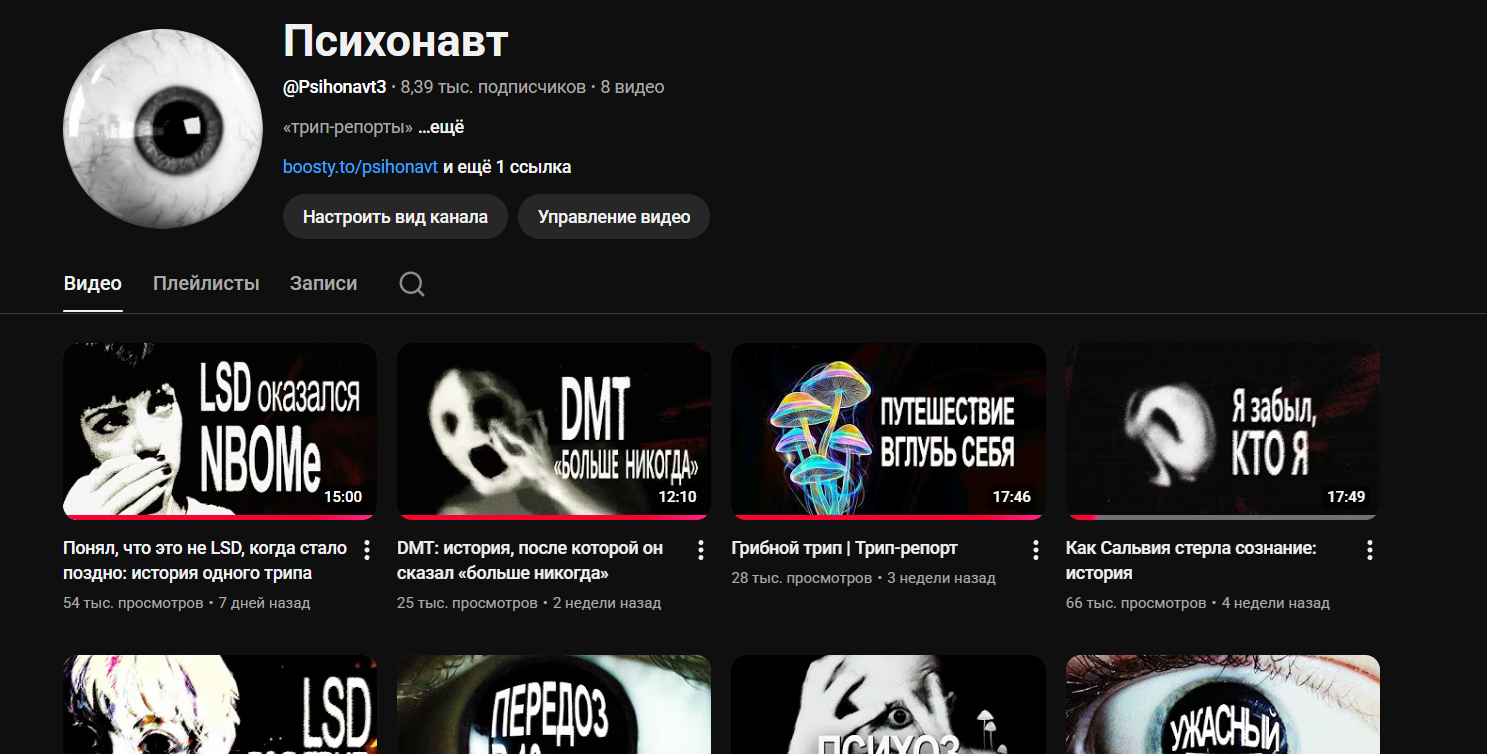Open options menu for Грибной трип video
This screenshot has height=754, width=1487.
coord(1036,550)
